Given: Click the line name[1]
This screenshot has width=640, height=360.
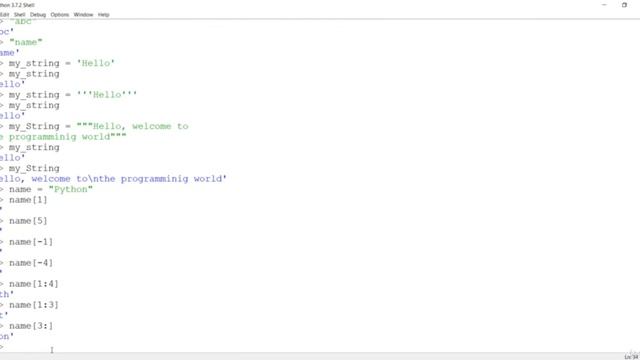Looking at the screenshot, I should click(x=28, y=200).
